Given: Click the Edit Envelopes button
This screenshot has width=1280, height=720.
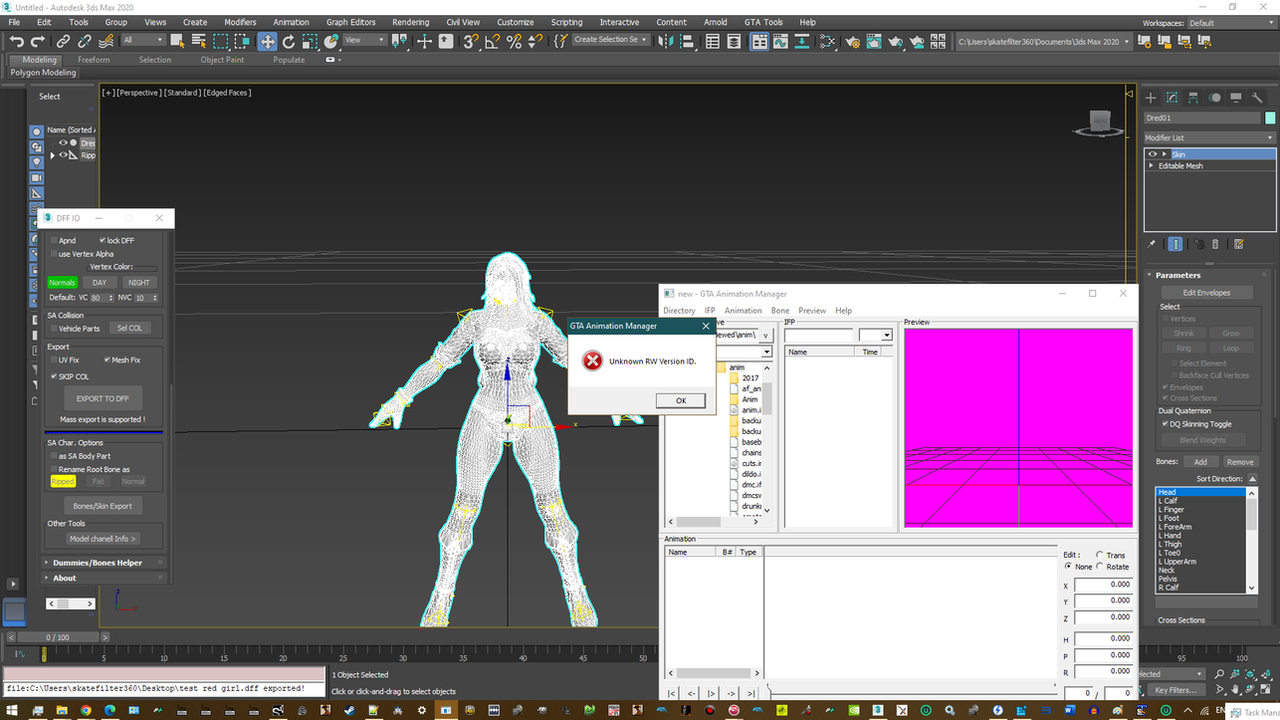Looking at the screenshot, I should click(1207, 292).
